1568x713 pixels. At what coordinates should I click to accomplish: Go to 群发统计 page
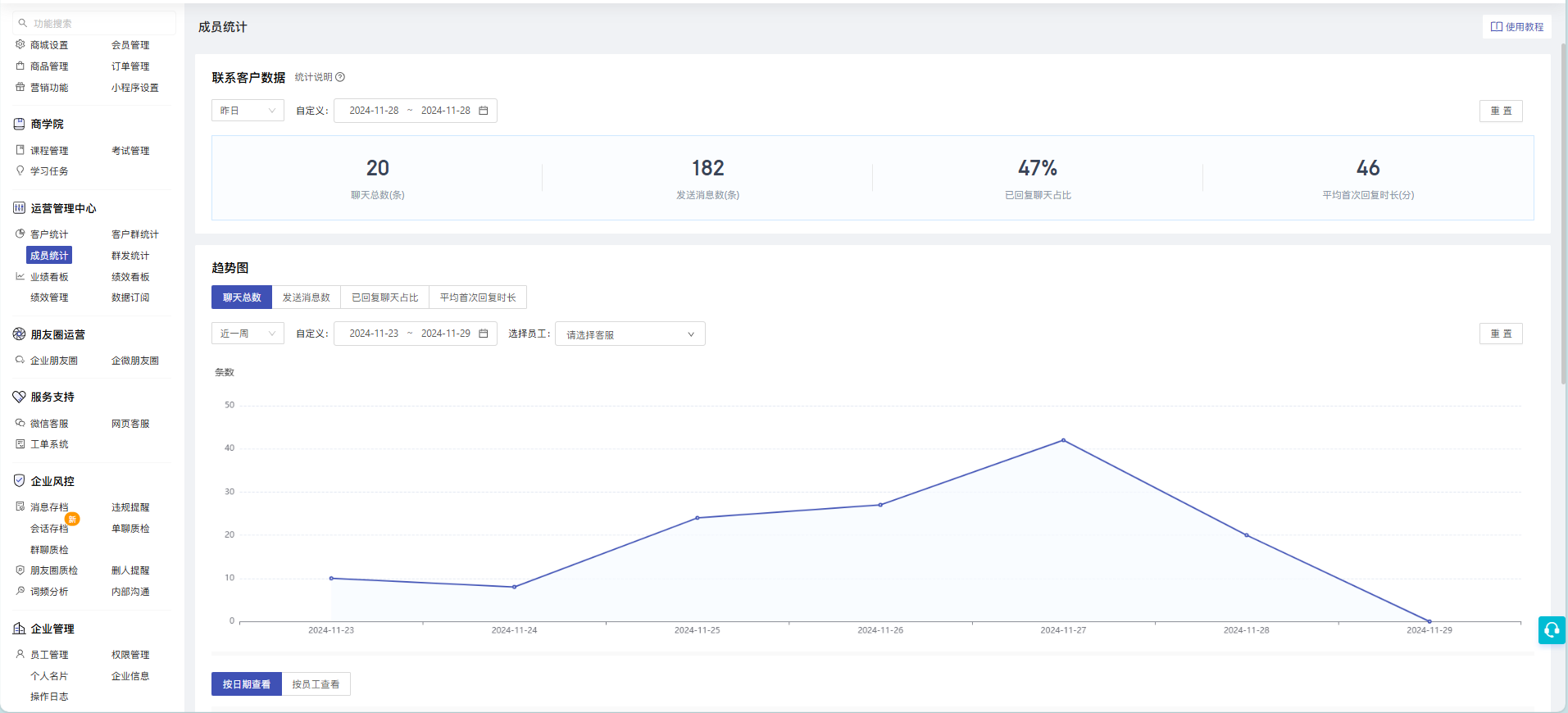(x=130, y=256)
